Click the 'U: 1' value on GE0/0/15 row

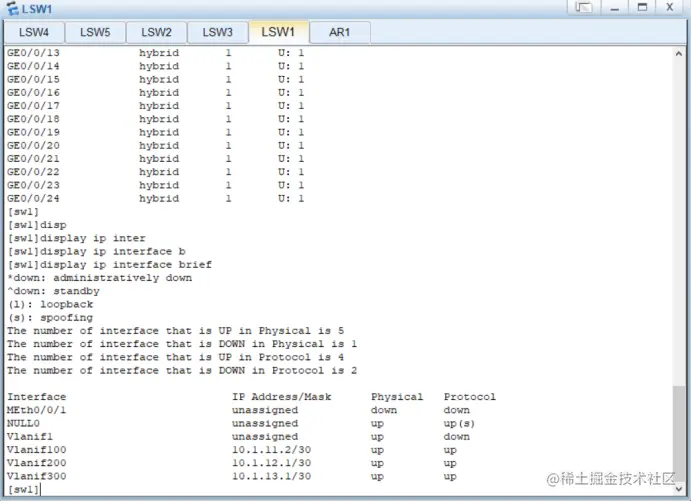(x=291, y=79)
